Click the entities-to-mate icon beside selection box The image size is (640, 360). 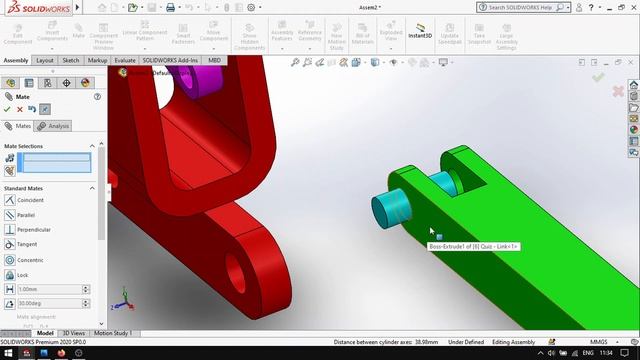pos(10,158)
